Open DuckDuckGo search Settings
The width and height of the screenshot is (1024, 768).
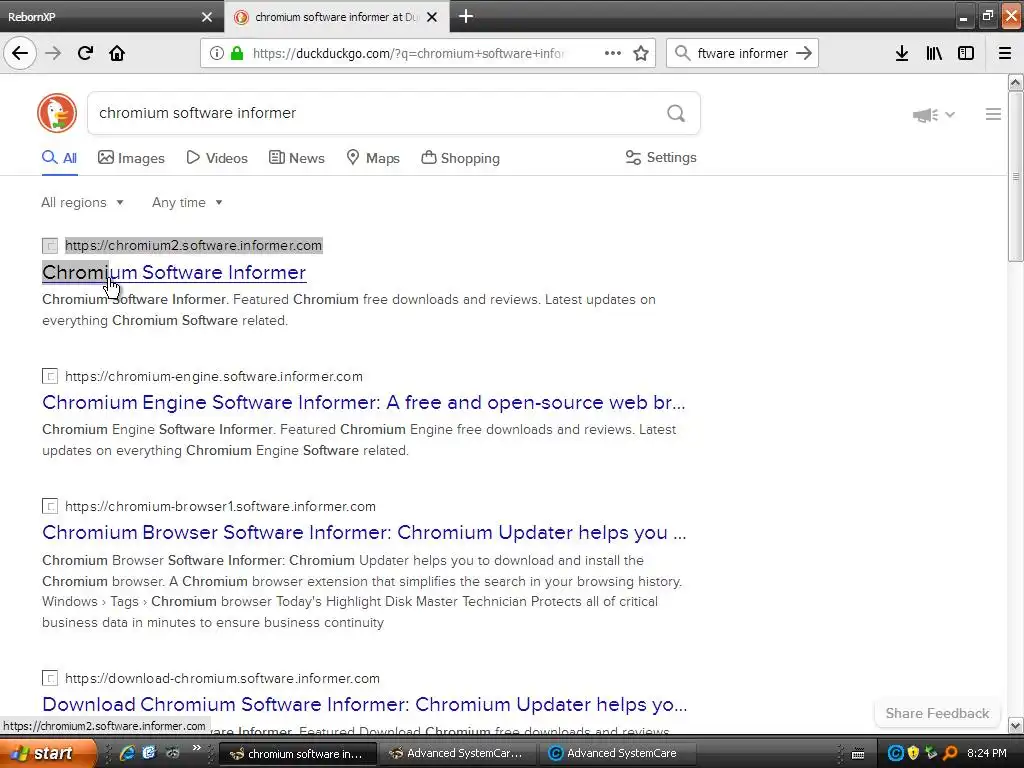[x=661, y=157]
